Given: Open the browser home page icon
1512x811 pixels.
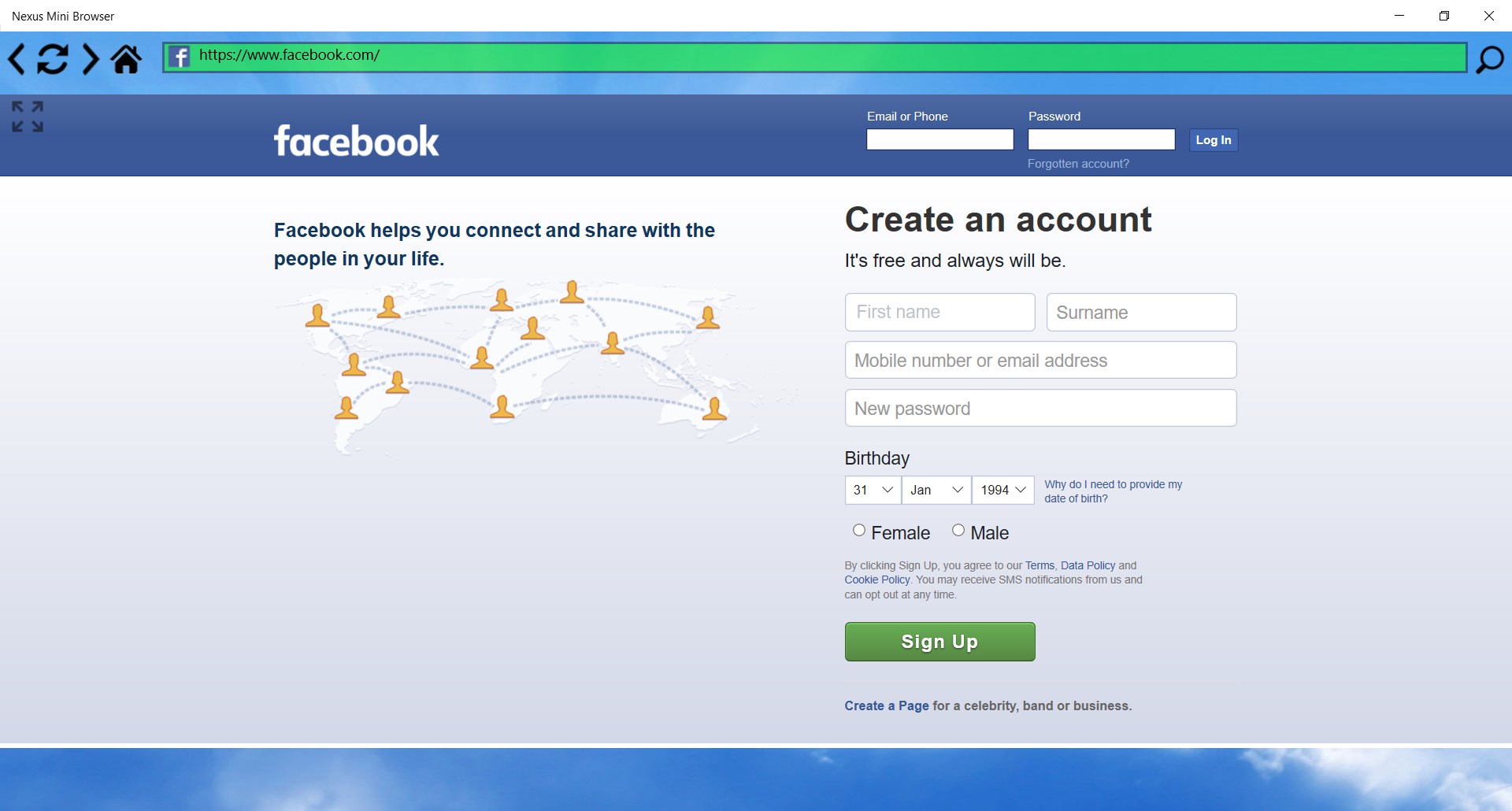Looking at the screenshot, I should pos(126,59).
